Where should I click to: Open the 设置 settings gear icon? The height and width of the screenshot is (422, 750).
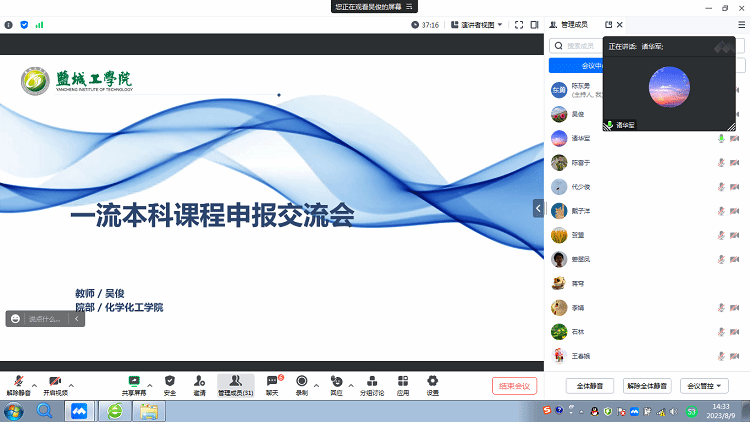(x=432, y=381)
